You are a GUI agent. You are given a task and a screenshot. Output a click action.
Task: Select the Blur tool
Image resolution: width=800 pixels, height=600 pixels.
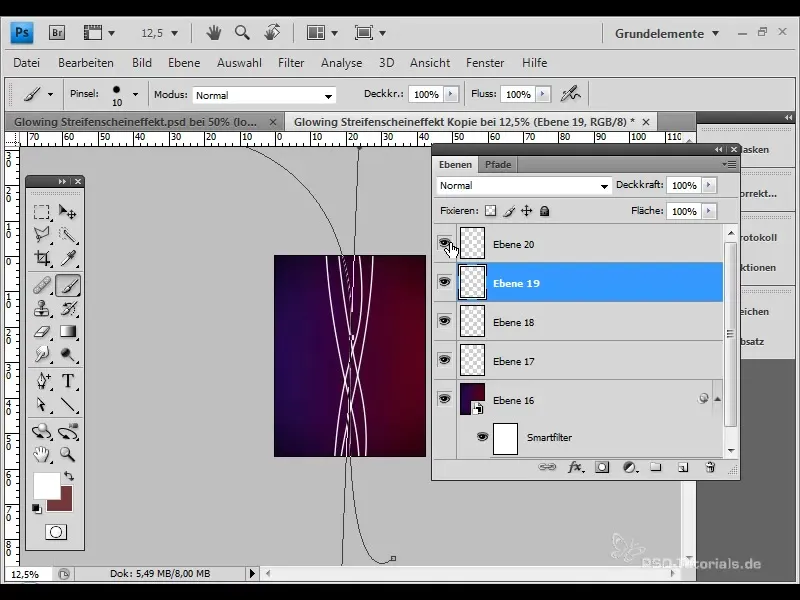pyautogui.click(x=41, y=354)
